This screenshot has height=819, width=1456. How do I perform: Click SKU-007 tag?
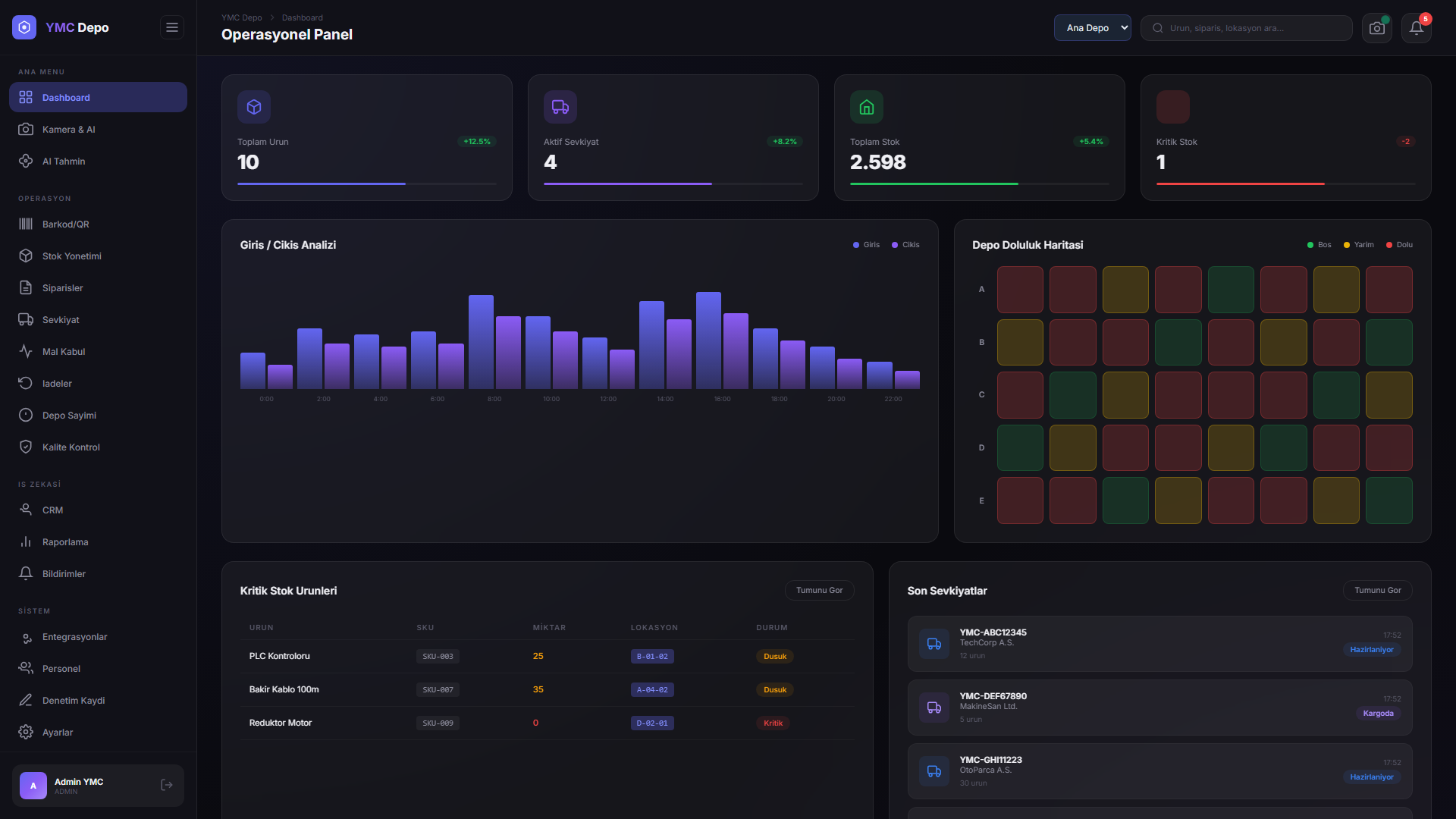coord(438,690)
